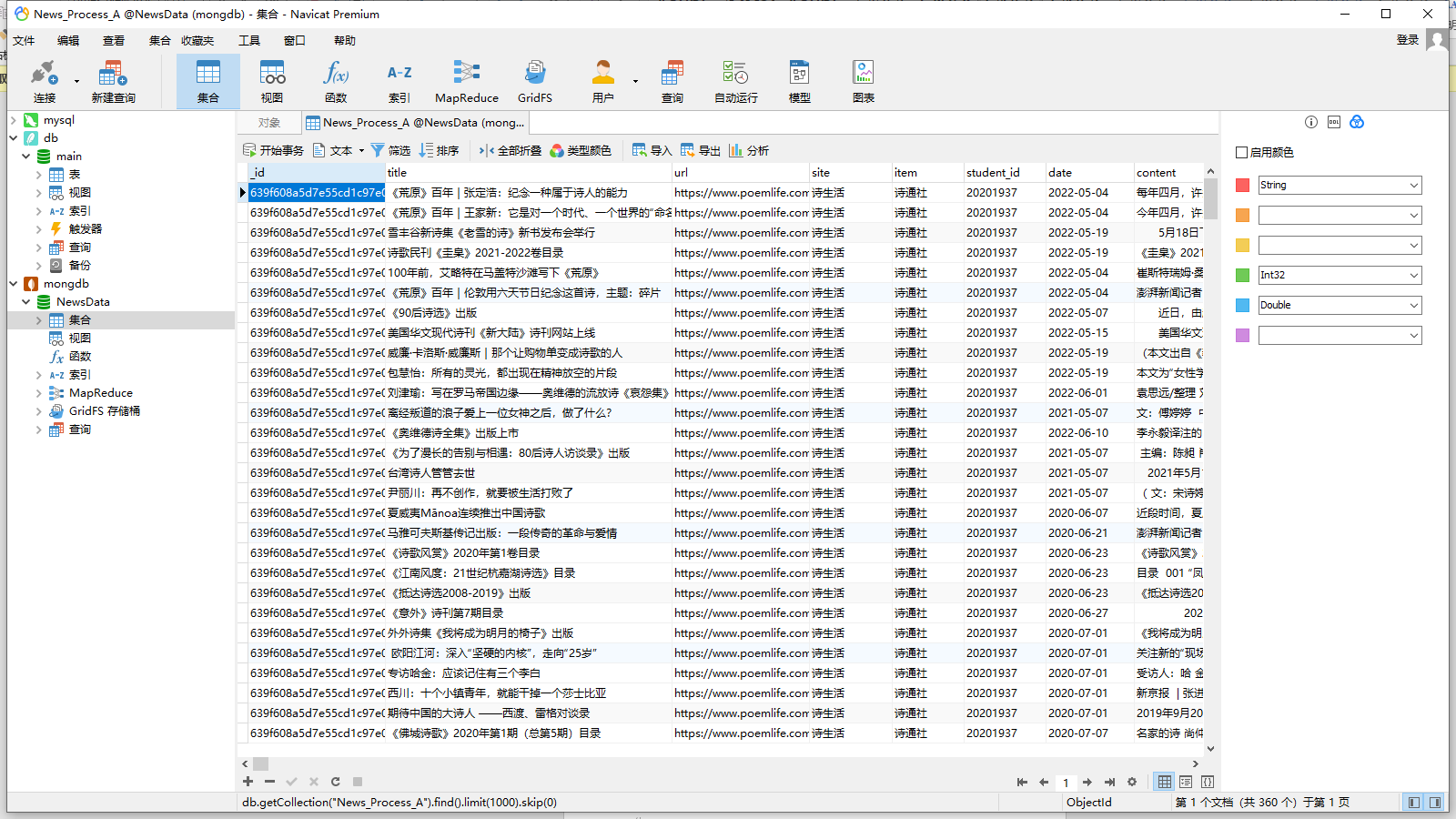The image size is (1456, 819).
Task: Collapse the NewsData database node
Action: (26, 302)
